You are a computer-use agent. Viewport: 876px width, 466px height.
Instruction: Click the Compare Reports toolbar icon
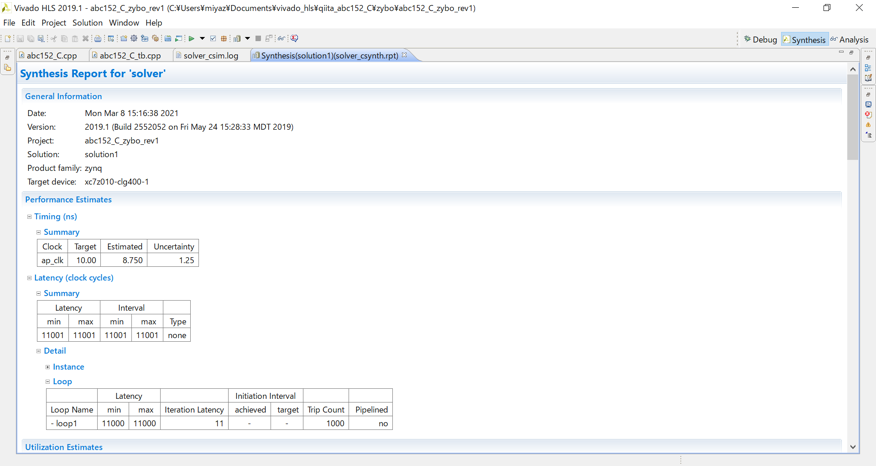pos(237,39)
